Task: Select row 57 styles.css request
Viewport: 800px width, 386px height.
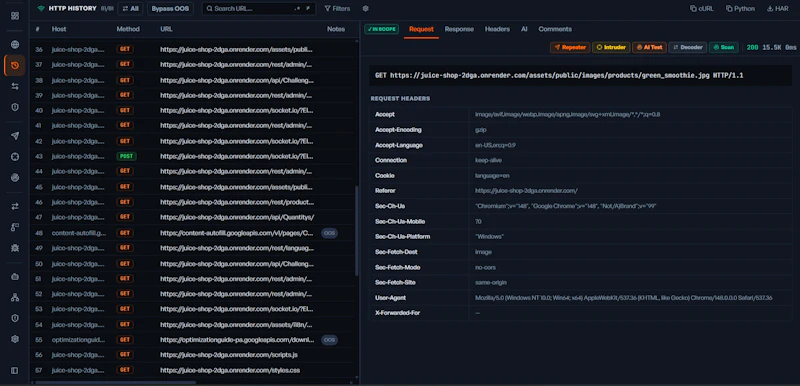Action: click(193, 370)
